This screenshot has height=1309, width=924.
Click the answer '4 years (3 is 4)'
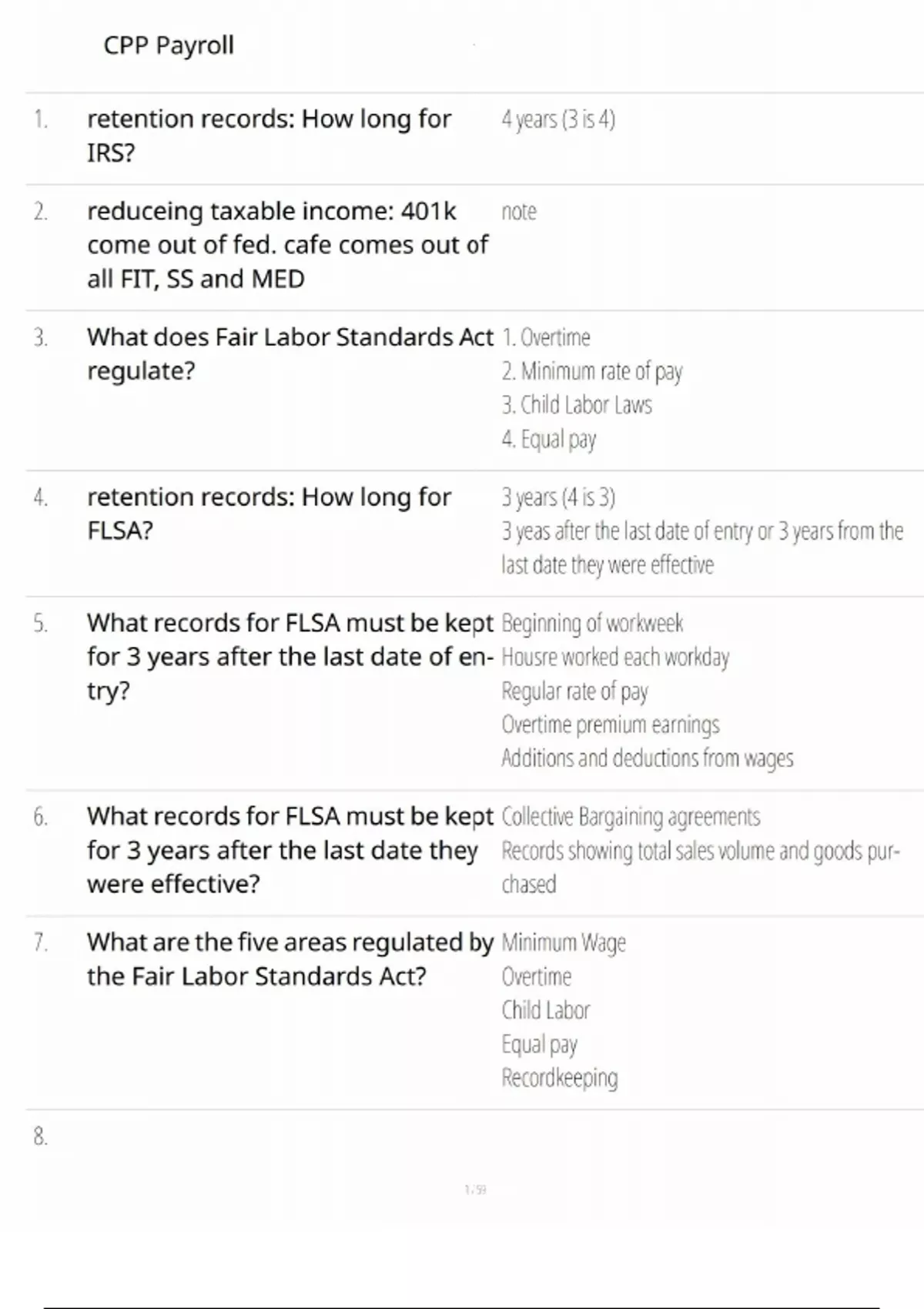pyautogui.click(x=558, y=119)
